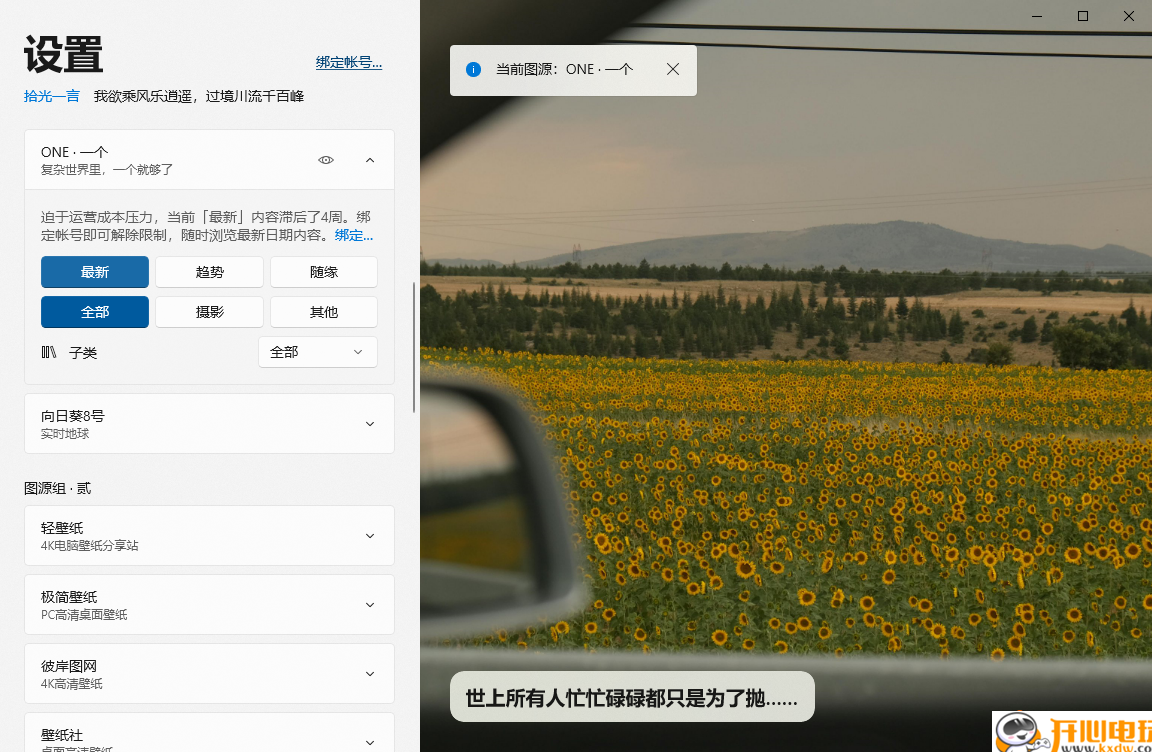Enable the 其他 category filter

click(323, 311)
